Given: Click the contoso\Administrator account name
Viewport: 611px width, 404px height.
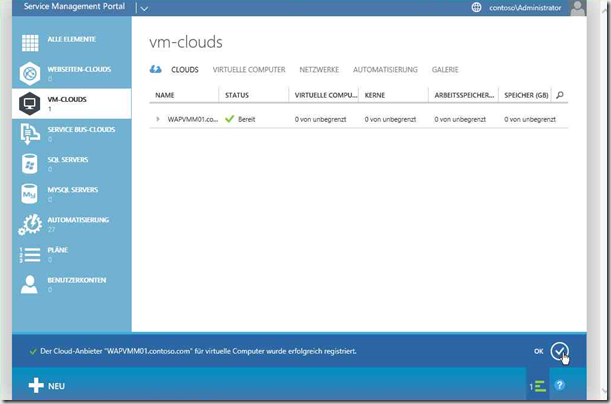Looking at the screenshot, I should [x=525, y=7].
